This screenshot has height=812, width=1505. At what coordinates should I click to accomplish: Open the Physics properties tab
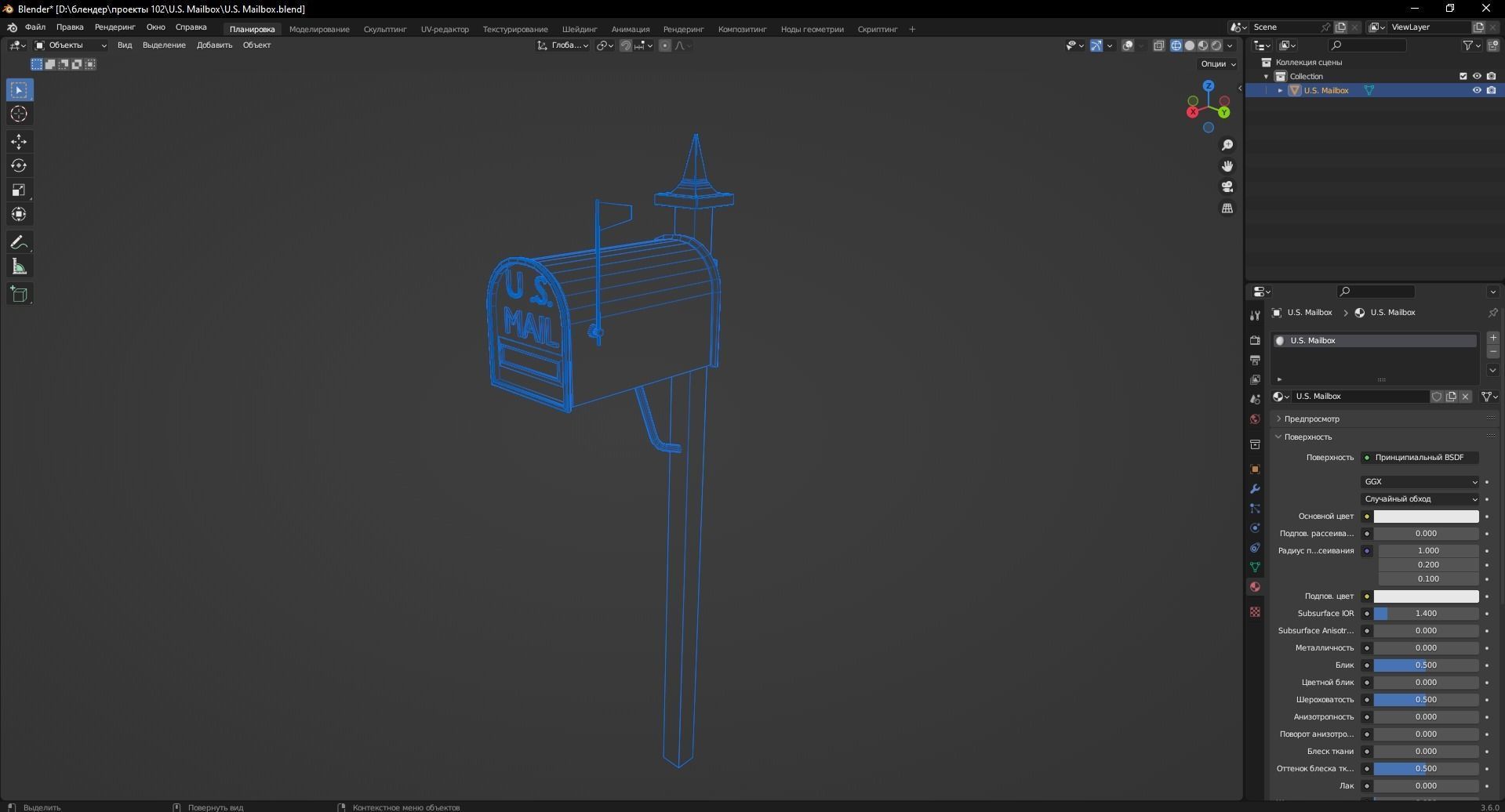[1255, 527]
